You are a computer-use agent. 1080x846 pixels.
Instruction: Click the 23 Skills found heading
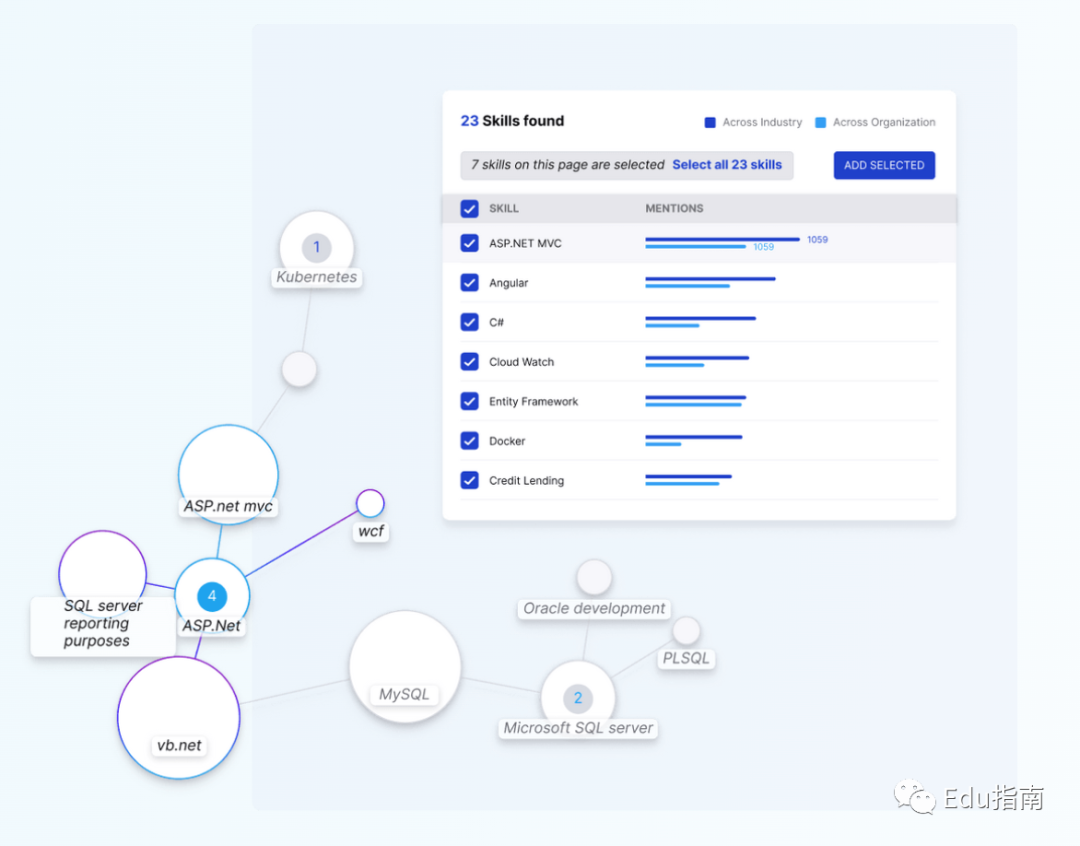(512, 121)
